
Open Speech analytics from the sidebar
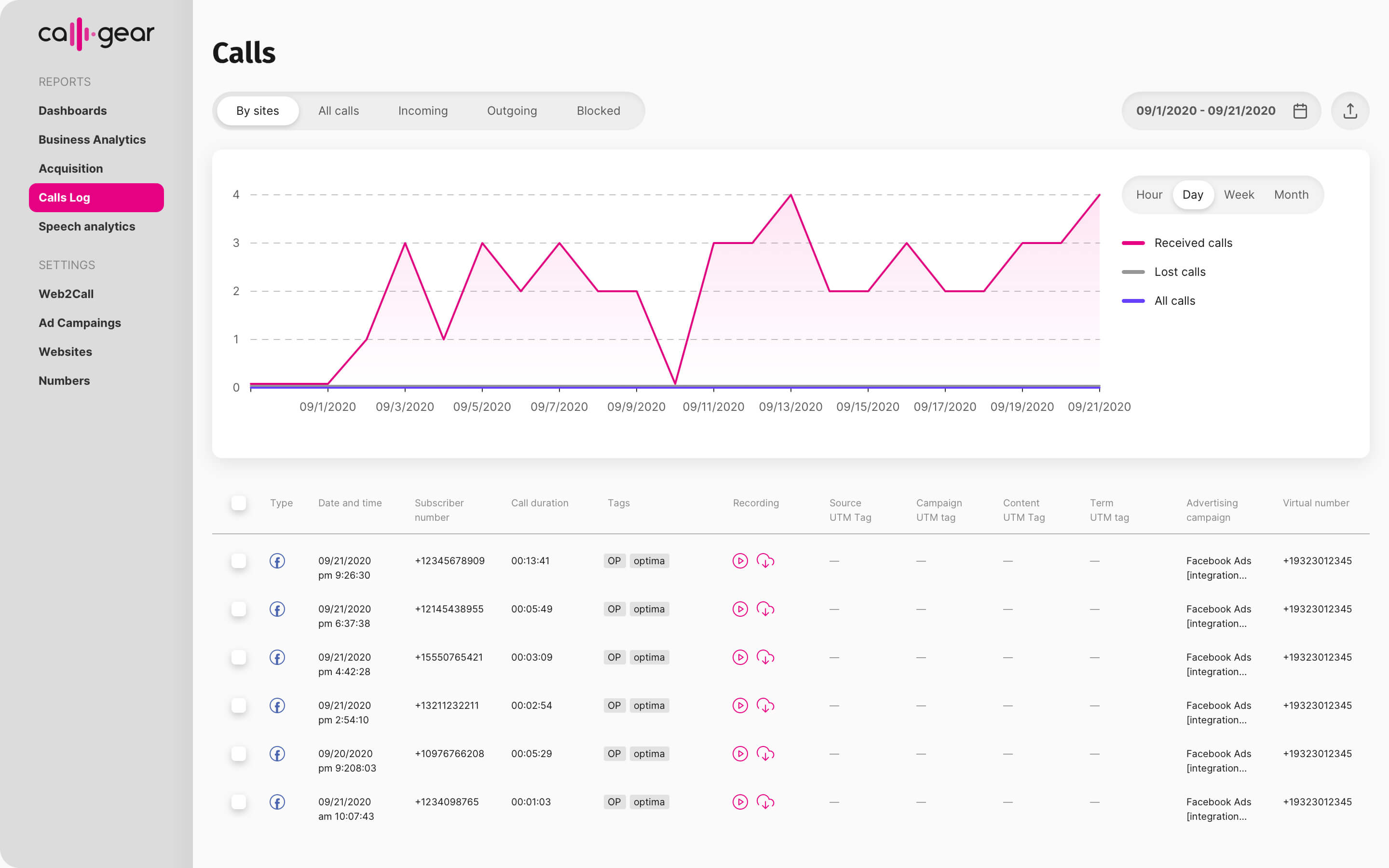tap(87, 226)
